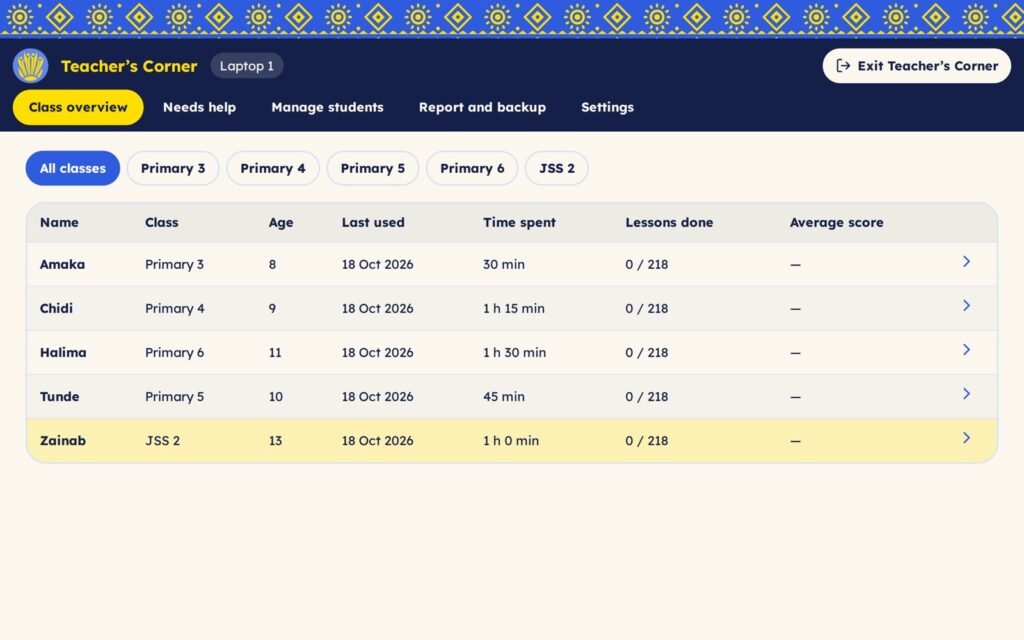Click Zainab's lessons done 0 / 218
1024x640 pixels.
tap(647, 441)
